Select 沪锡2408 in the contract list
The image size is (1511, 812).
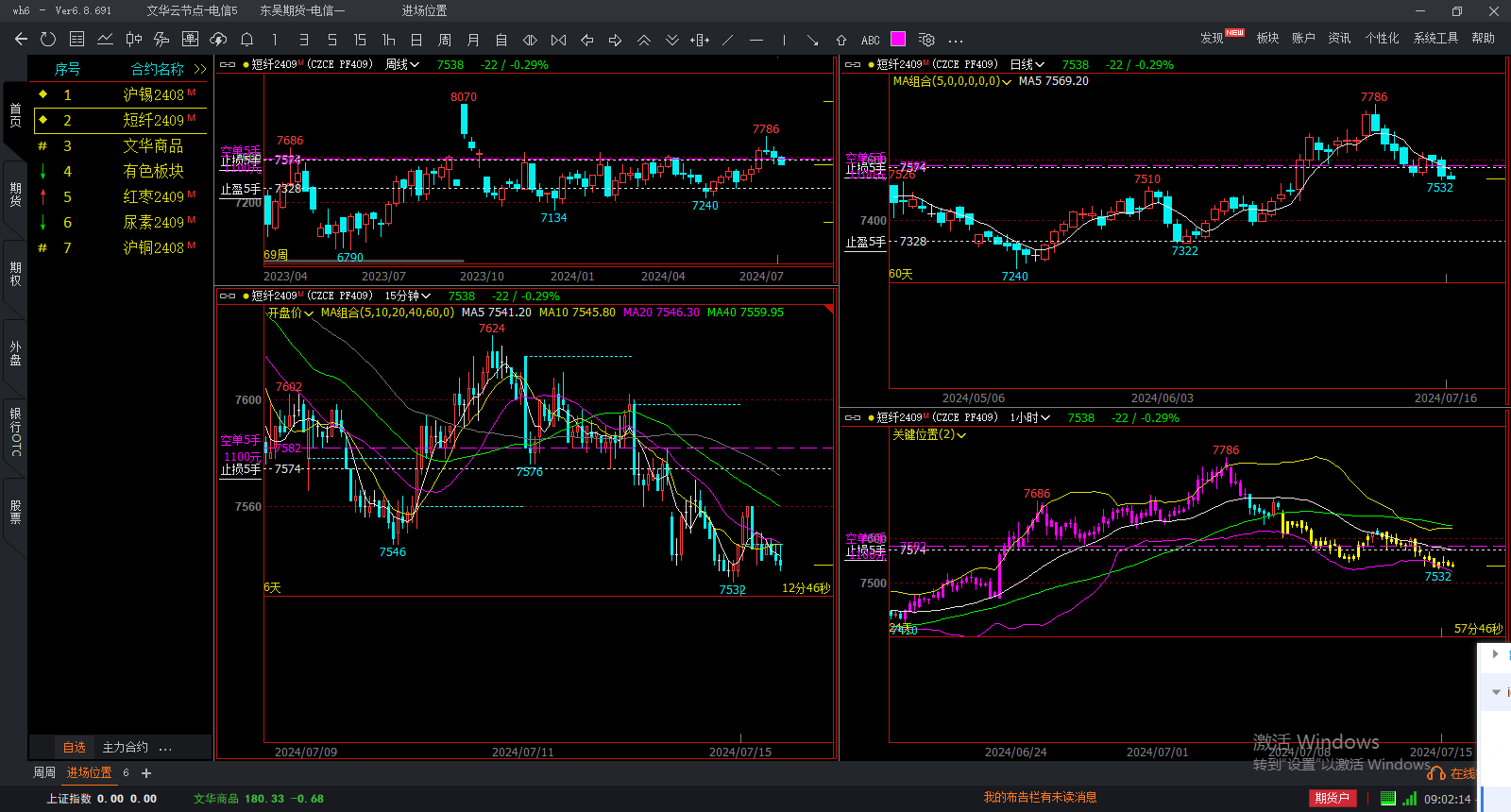click(120, 94)
